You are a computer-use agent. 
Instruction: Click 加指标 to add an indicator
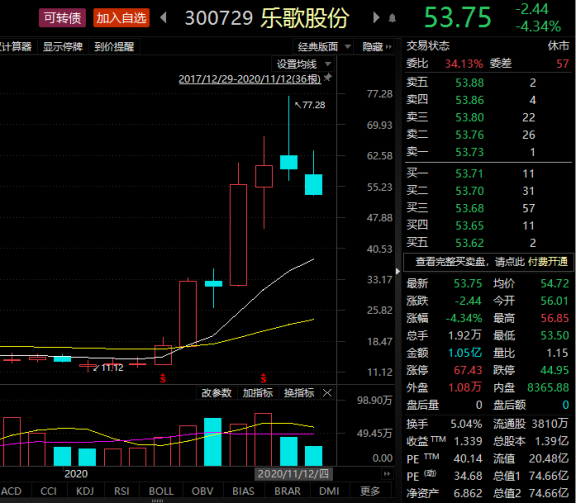[x=258, y=393]
